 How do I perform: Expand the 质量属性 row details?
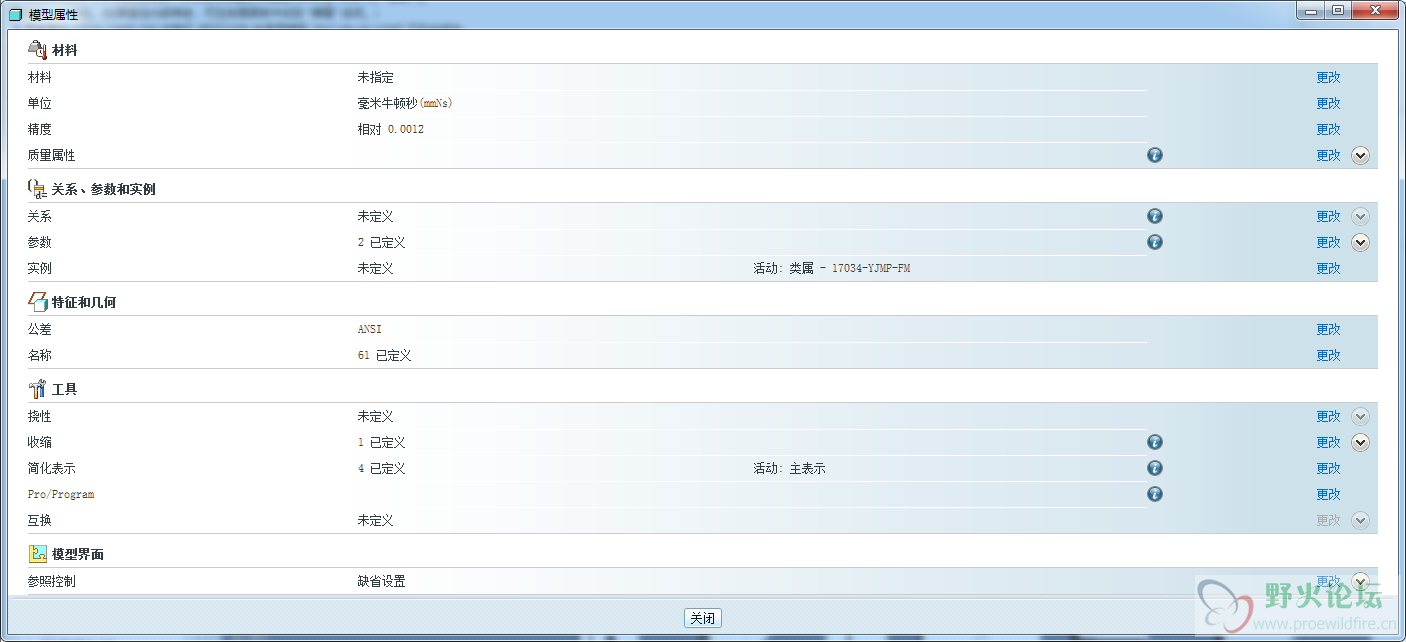click(1360, 155)
